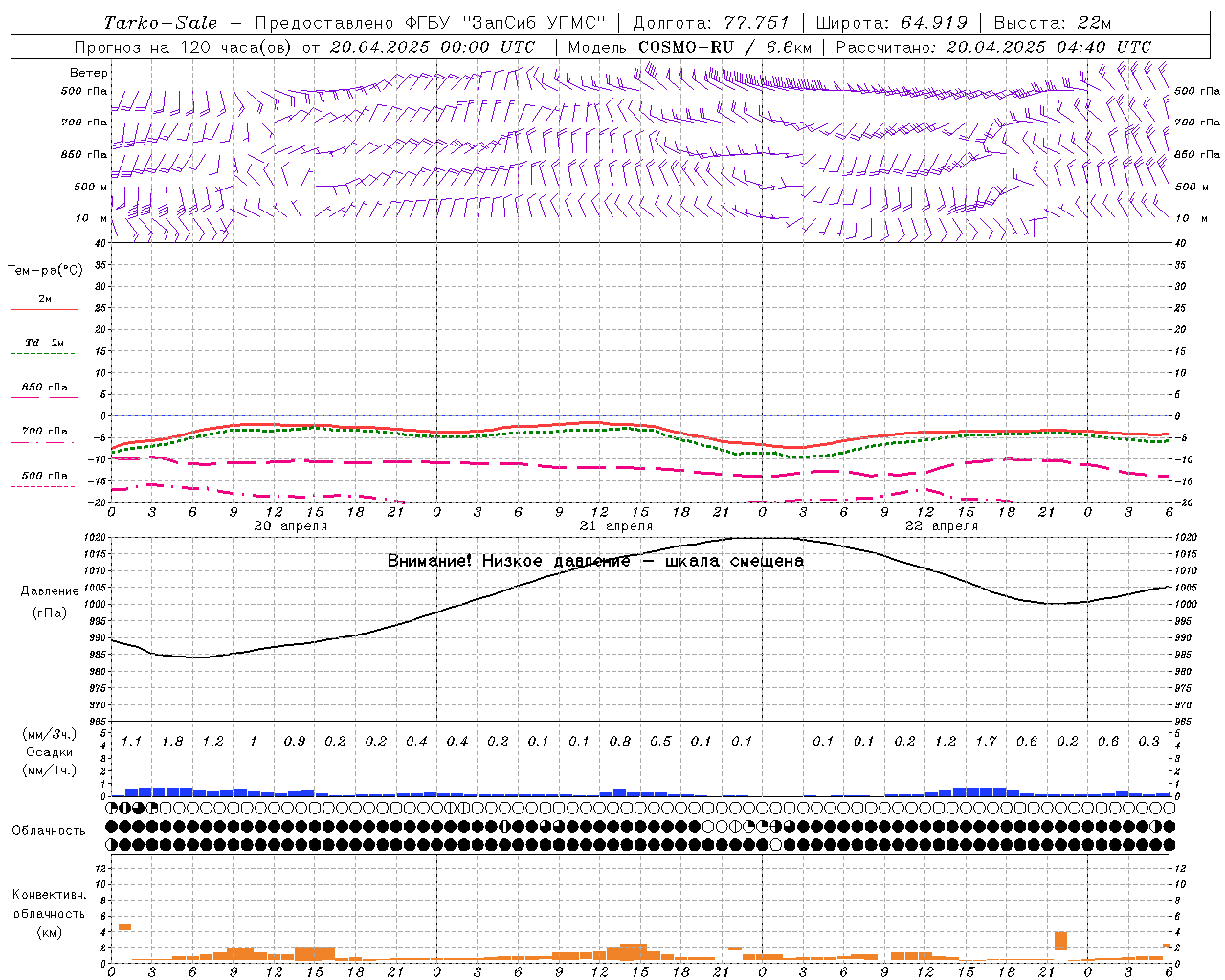The image size is (1225, 980).
Task: Click the "Давление" pressure panel label
Action: click(x=50, y=591)
